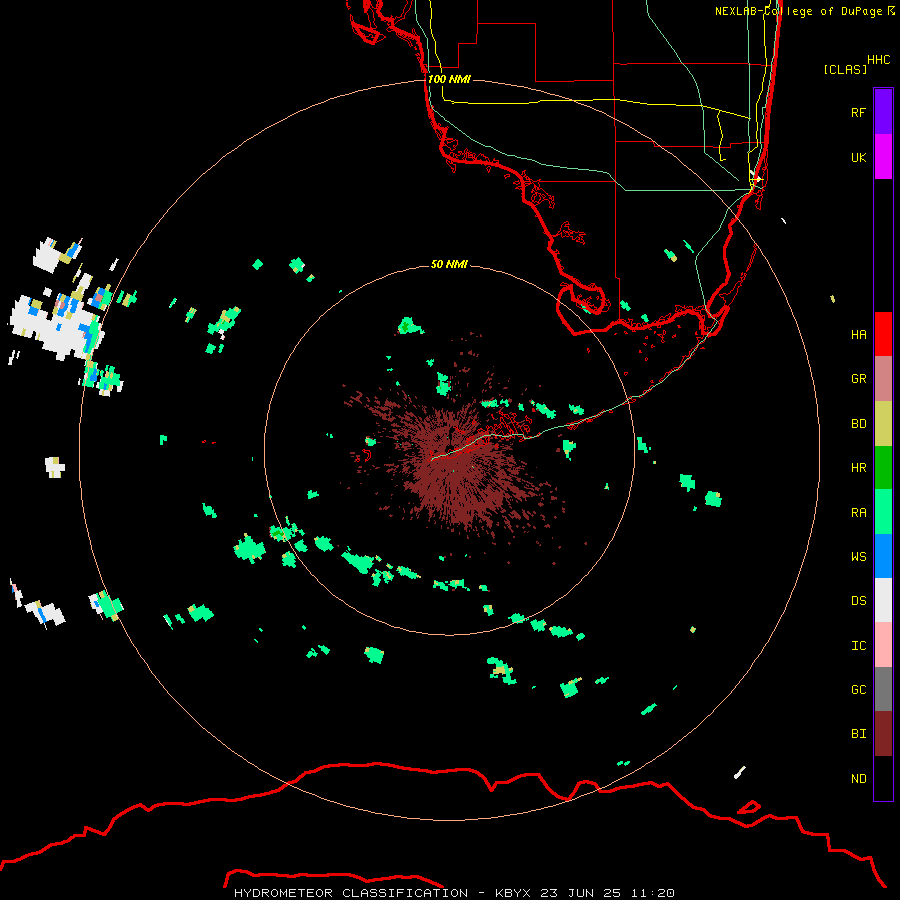Click the HA red legend swatch
The width and height of the screenshot is (900, 900).
click(883, 334)
